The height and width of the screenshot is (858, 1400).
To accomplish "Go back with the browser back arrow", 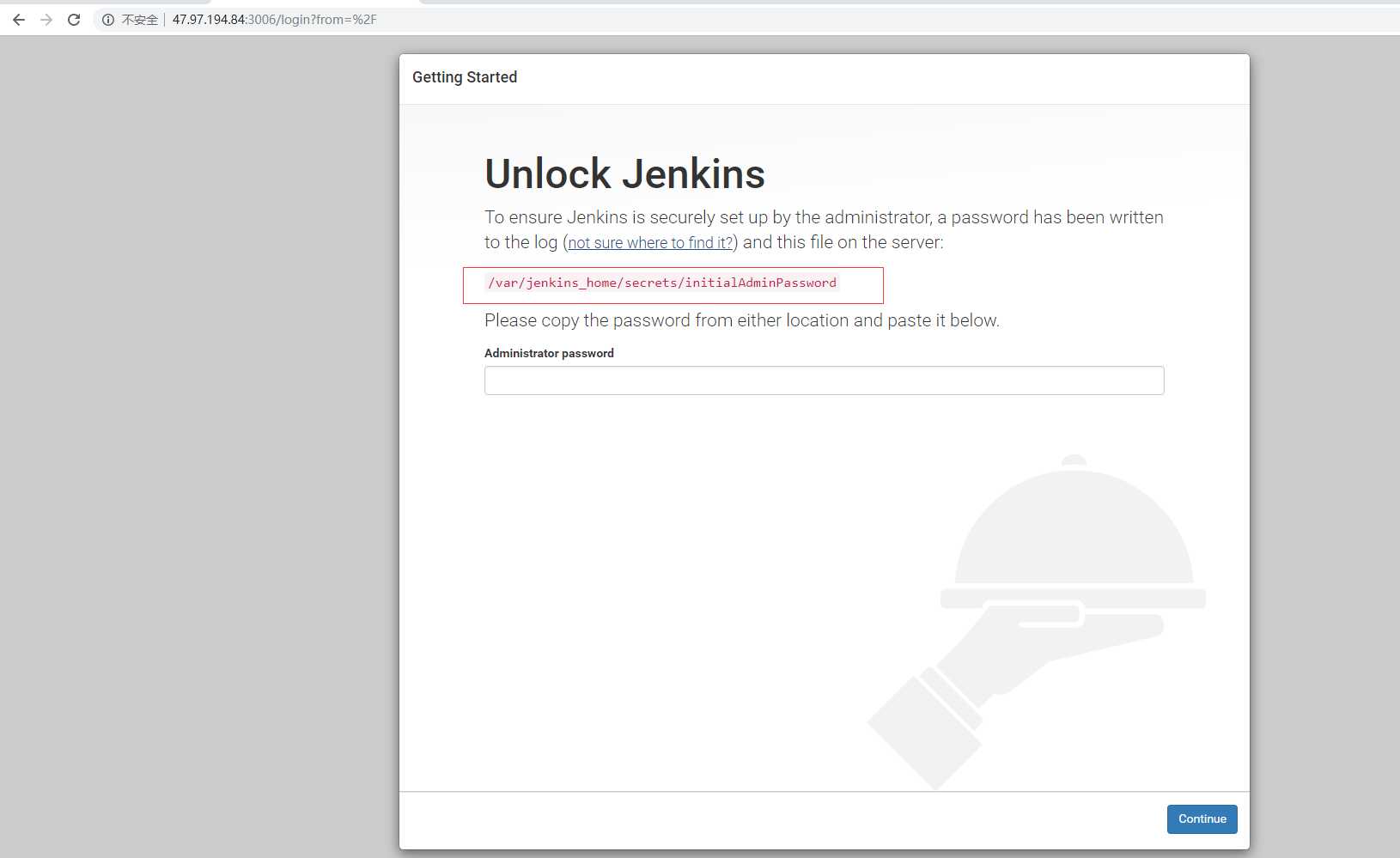I will 19,20.
